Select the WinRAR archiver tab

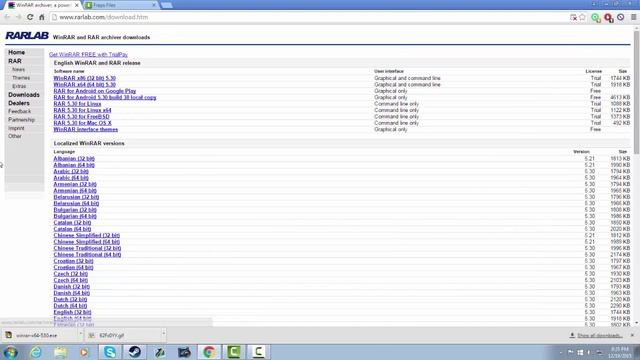[43, 5]
